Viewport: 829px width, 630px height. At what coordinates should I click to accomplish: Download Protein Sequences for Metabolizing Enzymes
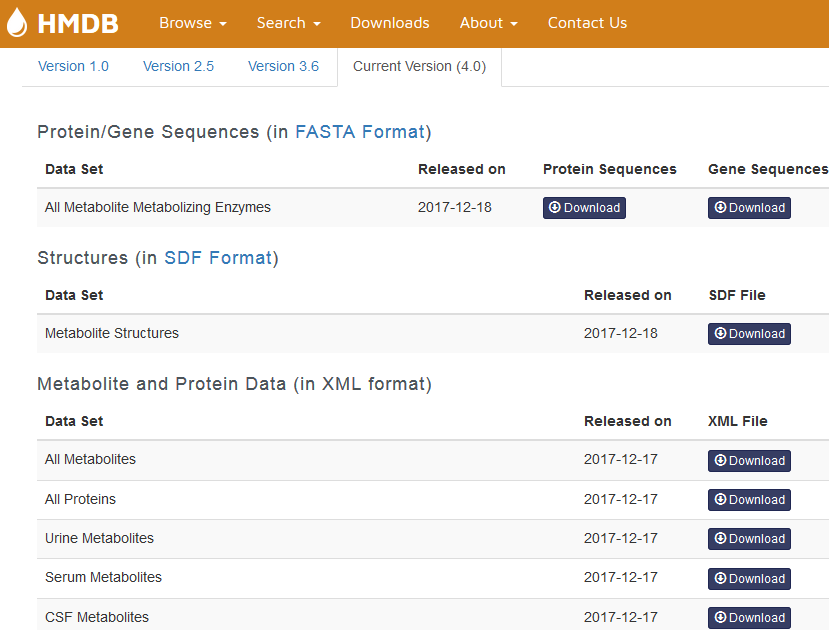(584, 208)
